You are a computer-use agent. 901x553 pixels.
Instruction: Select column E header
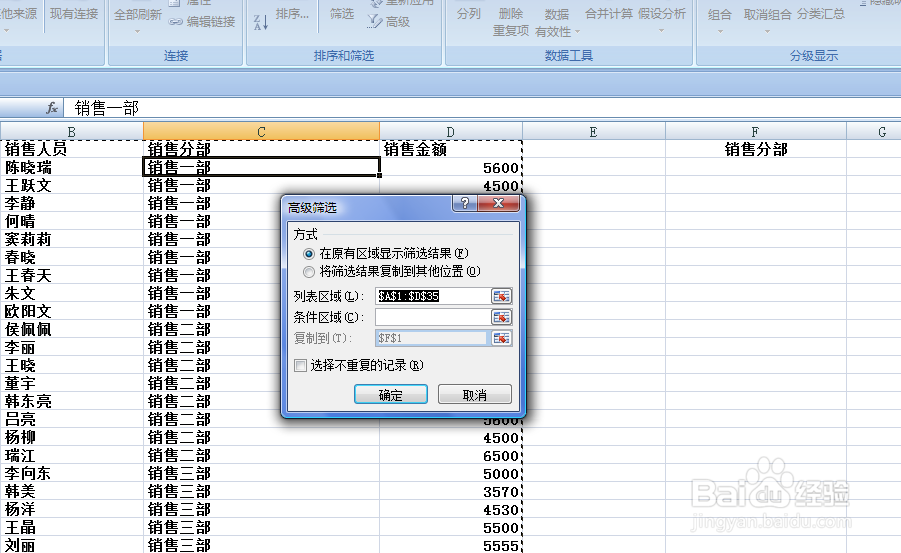[594, 132]
